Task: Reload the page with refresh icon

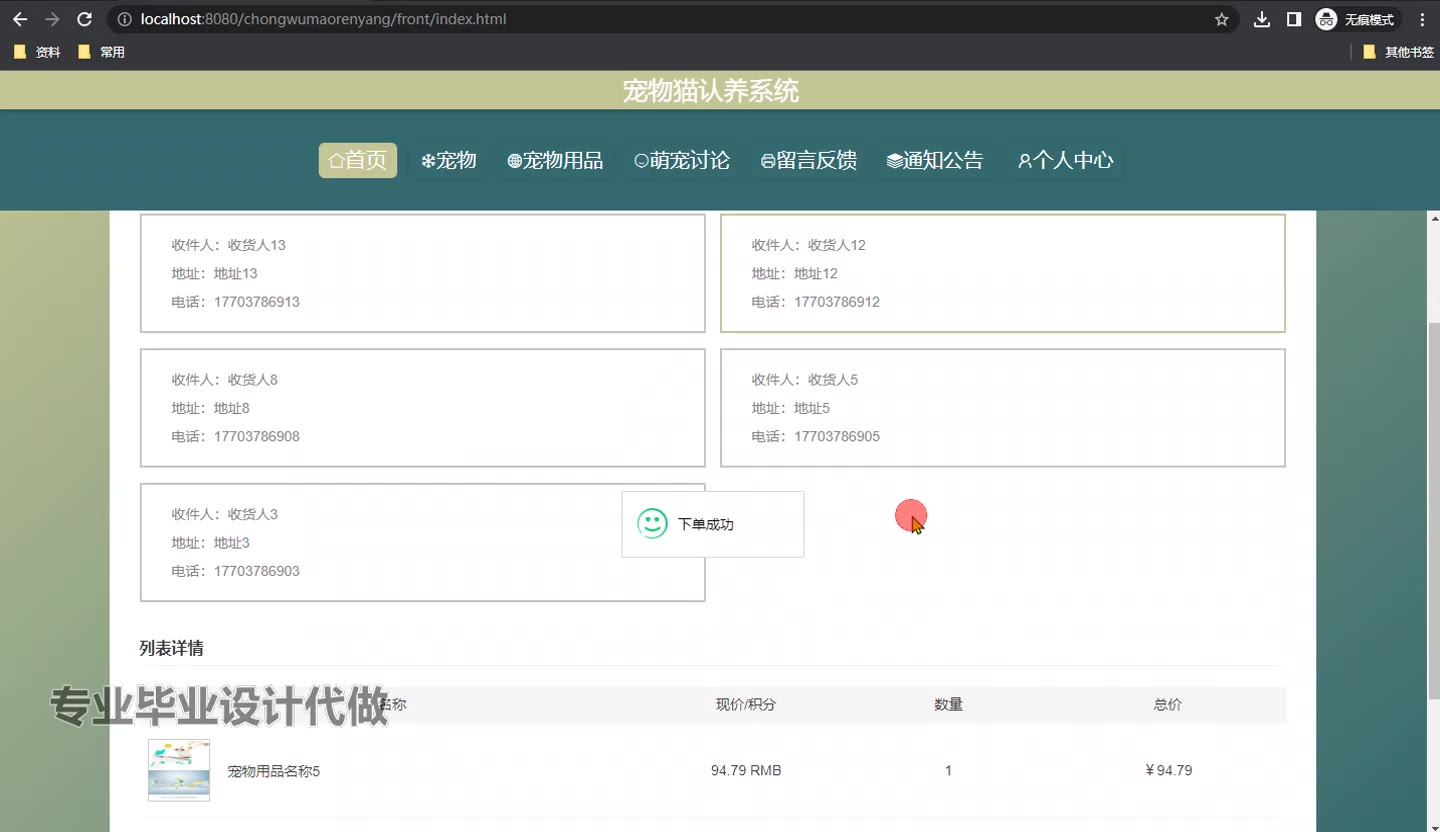Action: pyautogui.click(x=85, y=19)
